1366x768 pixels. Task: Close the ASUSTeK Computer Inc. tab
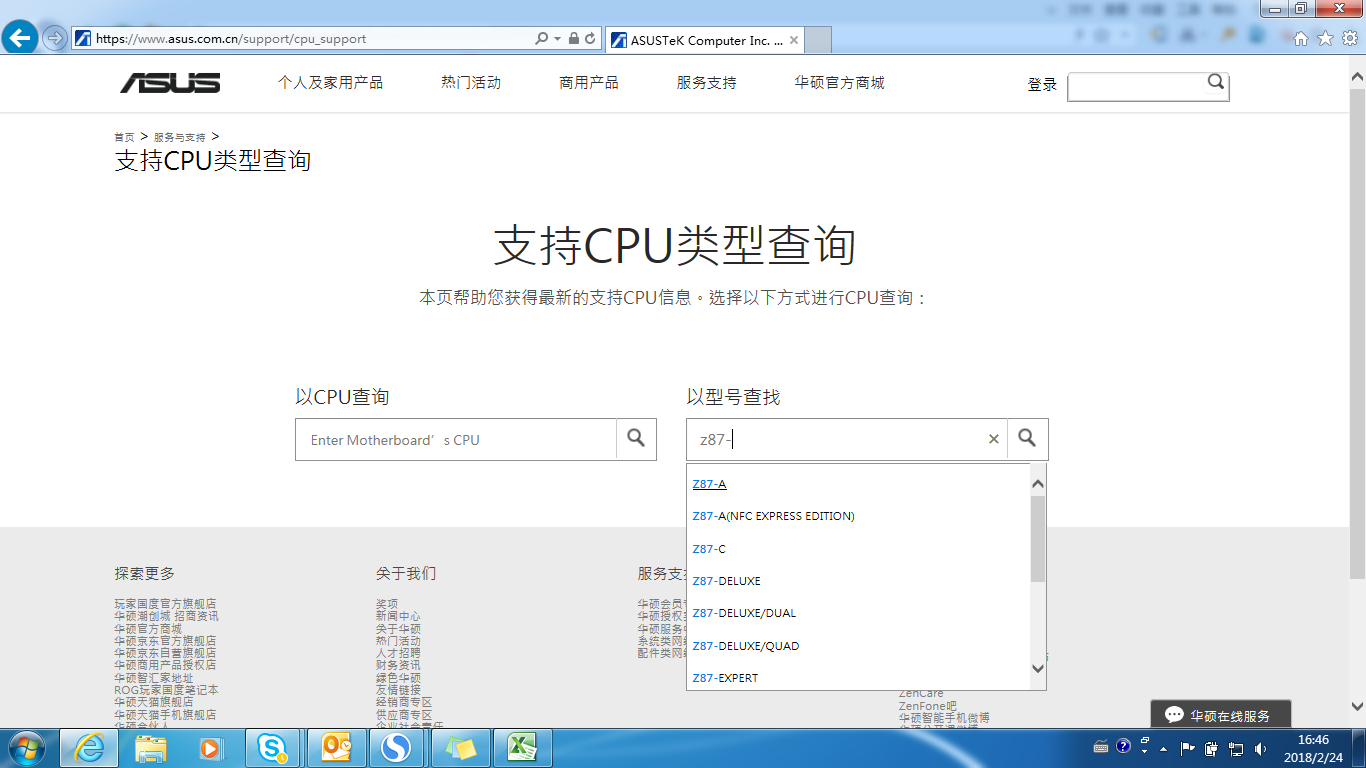(x=794, y=41)
